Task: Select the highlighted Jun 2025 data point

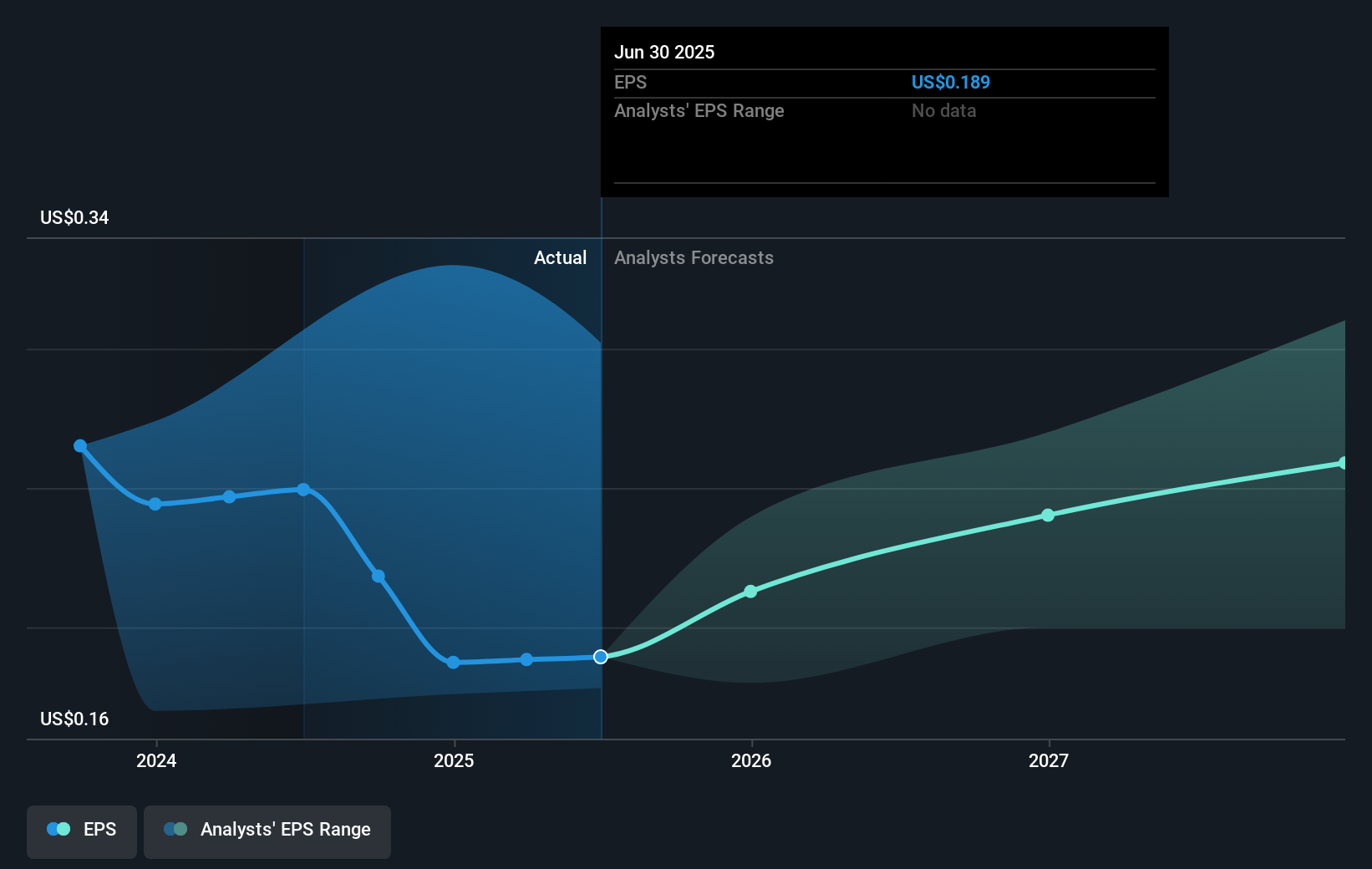Action: (x=600, y=657)
